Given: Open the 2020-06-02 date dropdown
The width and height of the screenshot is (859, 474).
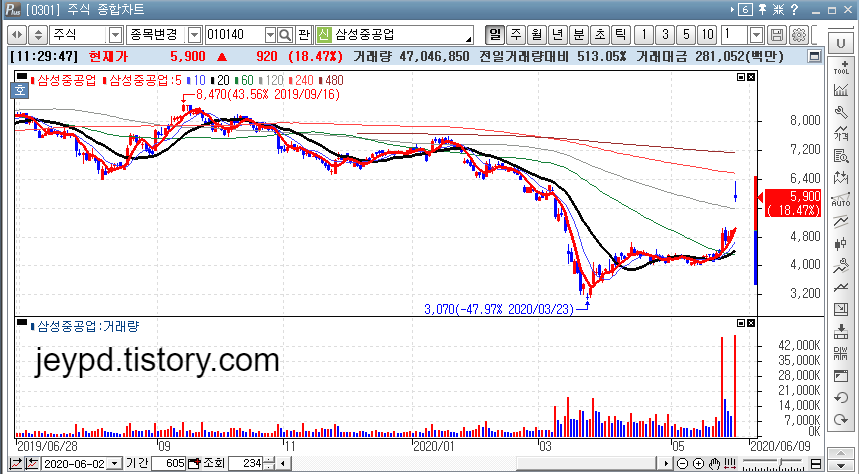Looking at the screenshot, I should point(114,464).
